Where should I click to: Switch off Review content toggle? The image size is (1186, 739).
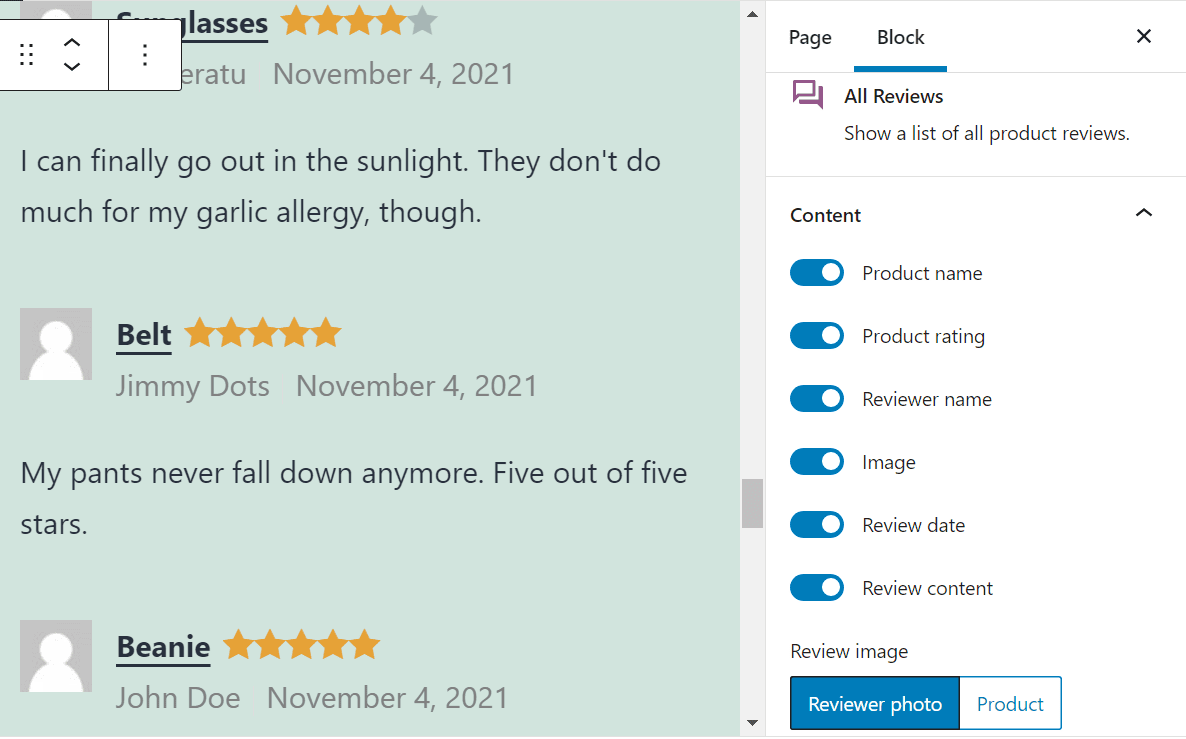point(817,588)
